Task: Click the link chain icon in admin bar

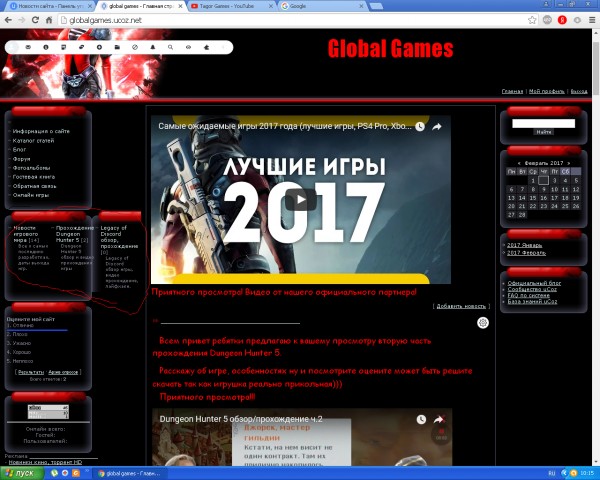Action: [x=82, y=47]
